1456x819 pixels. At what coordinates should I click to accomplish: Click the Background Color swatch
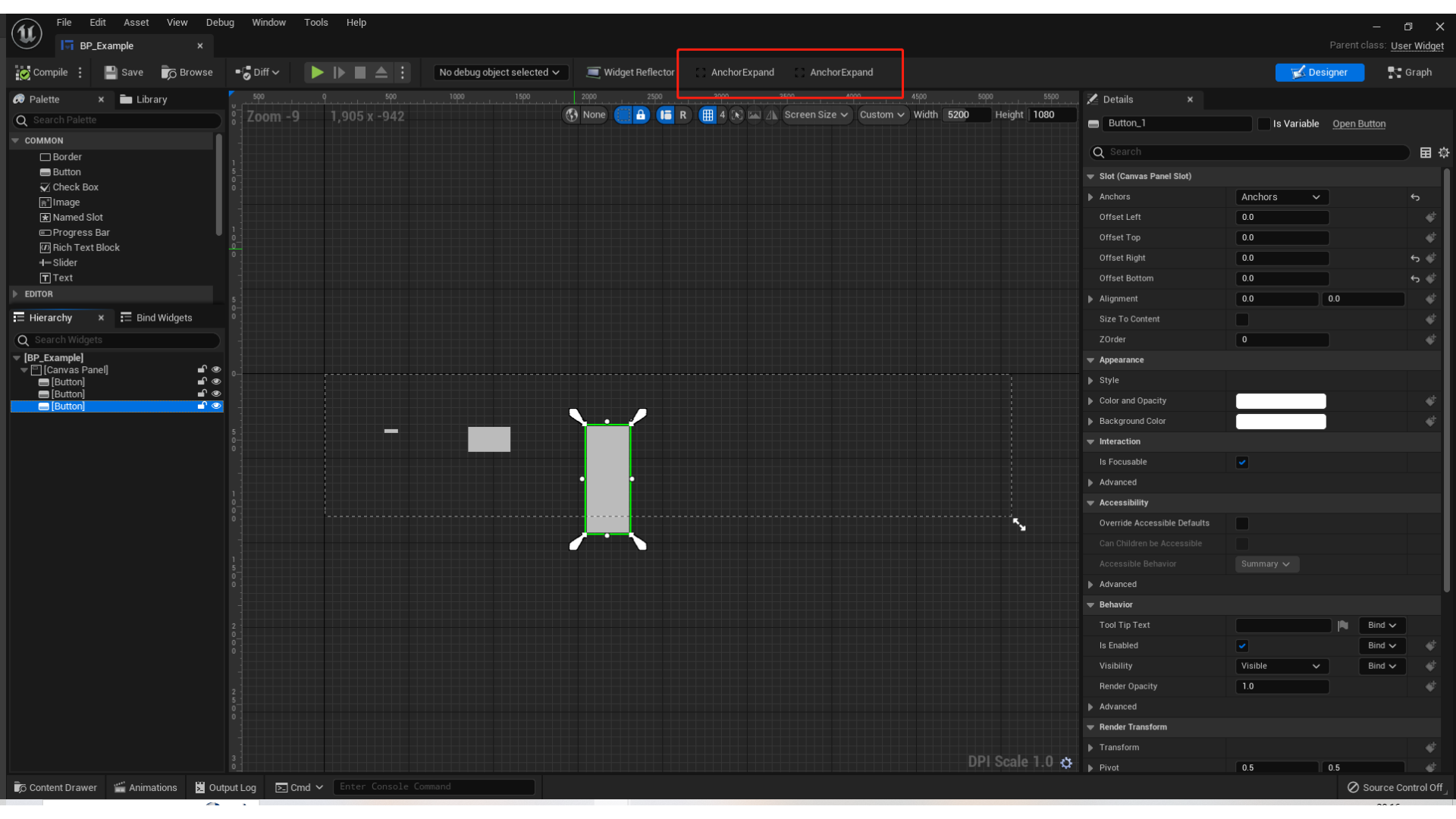[1280, 422]
